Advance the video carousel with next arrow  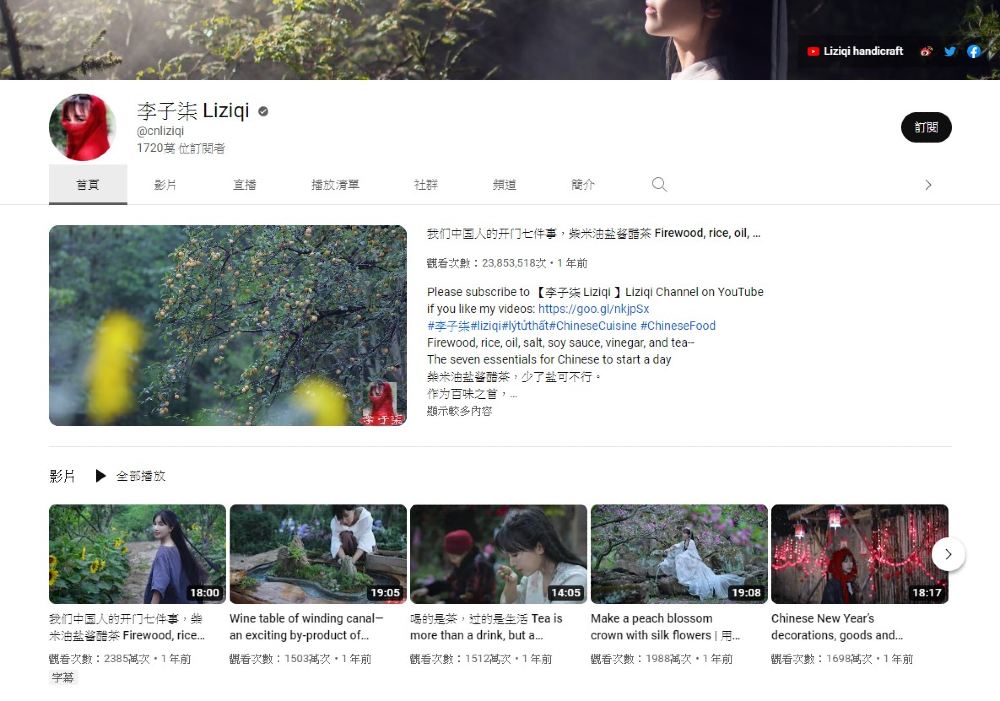948,554
